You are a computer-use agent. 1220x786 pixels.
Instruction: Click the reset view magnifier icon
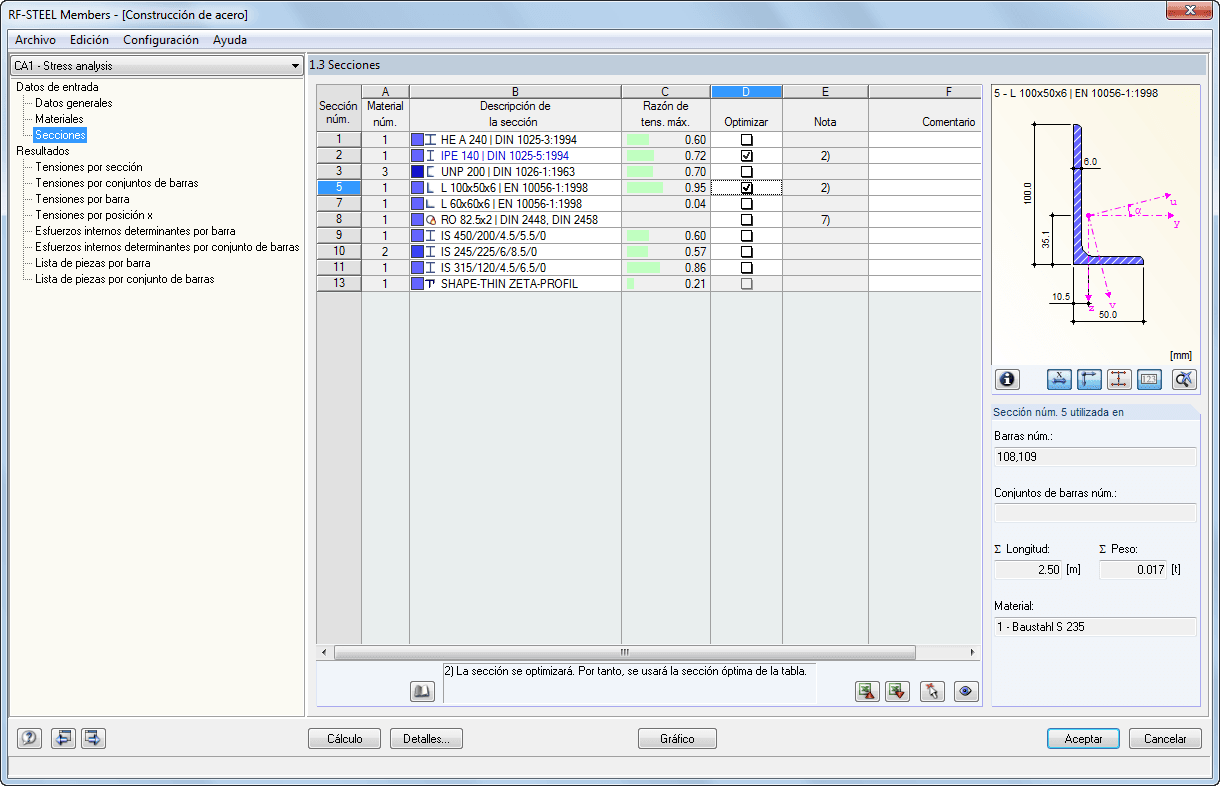click(x=1184, y=379)
